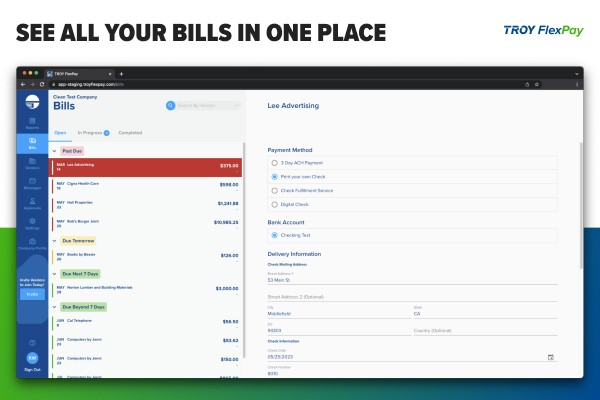The image size is (600, 400).
Task: Select the $53.62 Computers by Jenni bill
Action: coord(145,342)
